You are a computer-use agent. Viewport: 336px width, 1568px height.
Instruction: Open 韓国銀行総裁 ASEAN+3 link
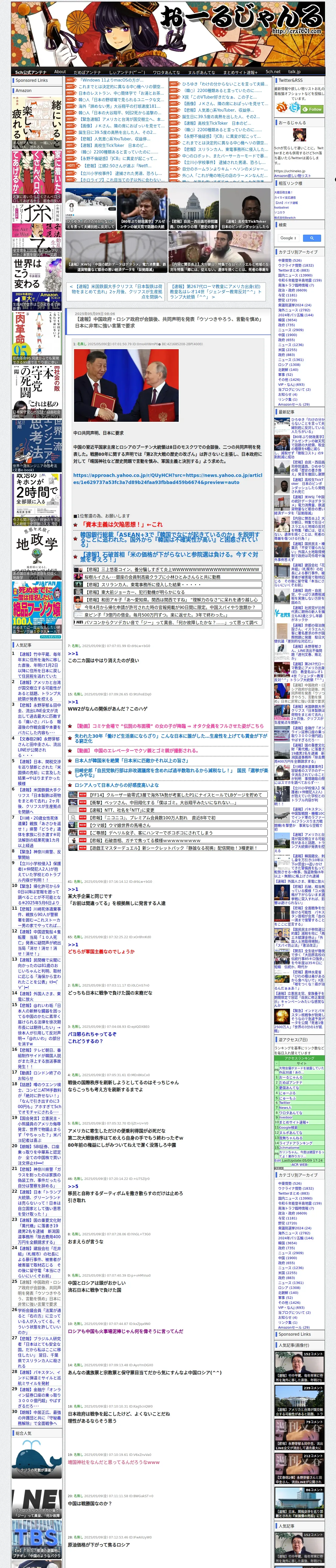point(170,539)
